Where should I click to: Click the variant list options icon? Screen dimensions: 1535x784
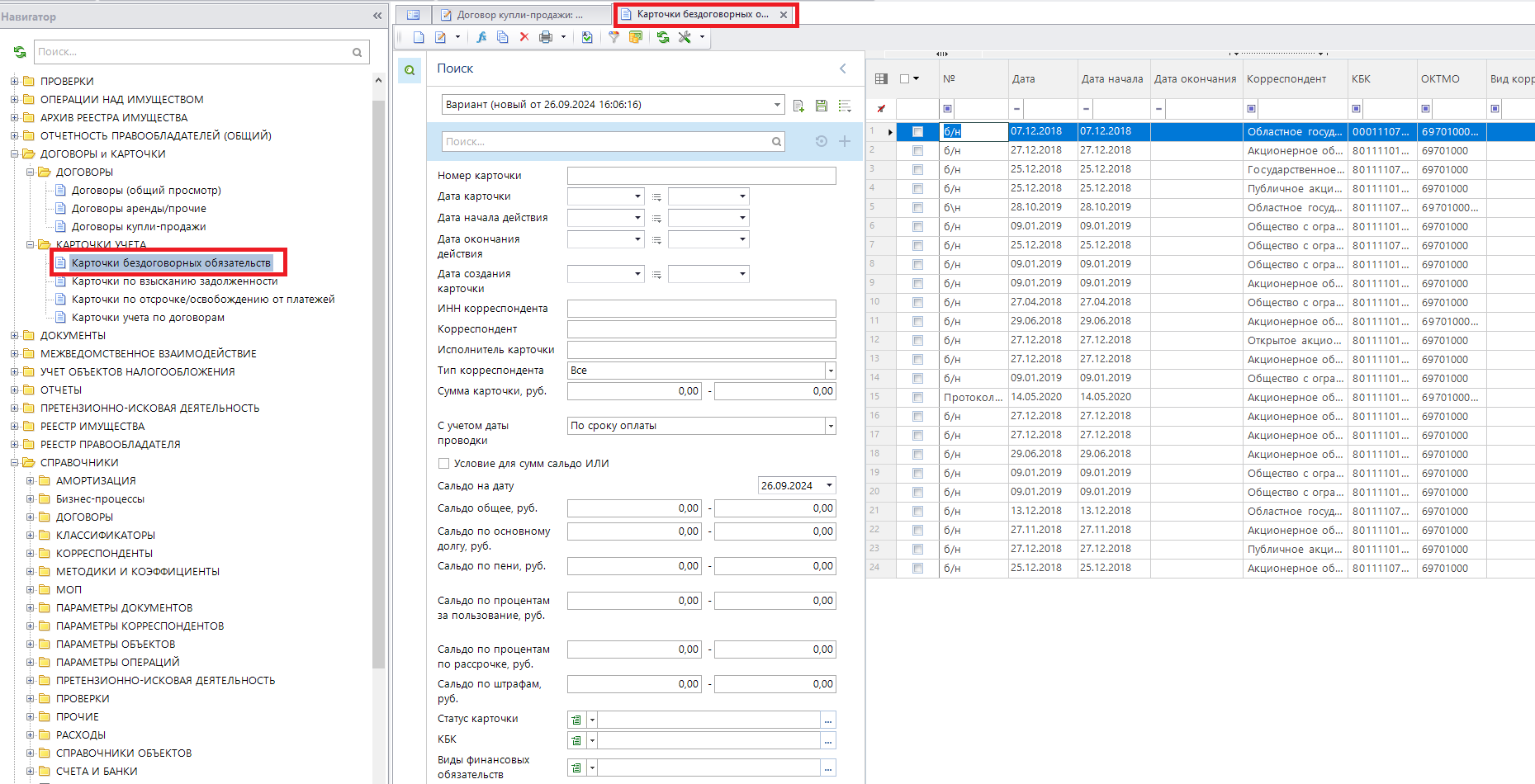pos(845,106)
